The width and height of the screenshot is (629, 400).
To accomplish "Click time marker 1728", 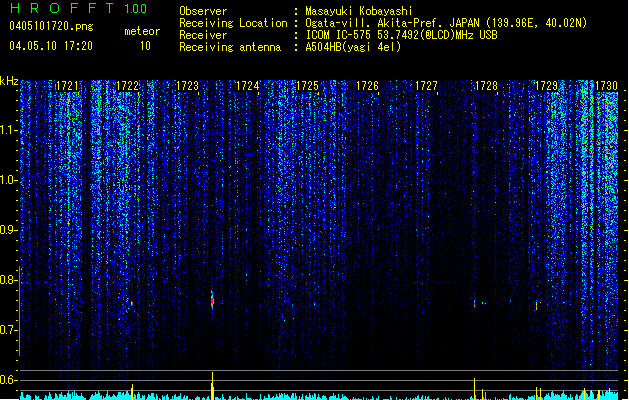I will click(486, 86).
